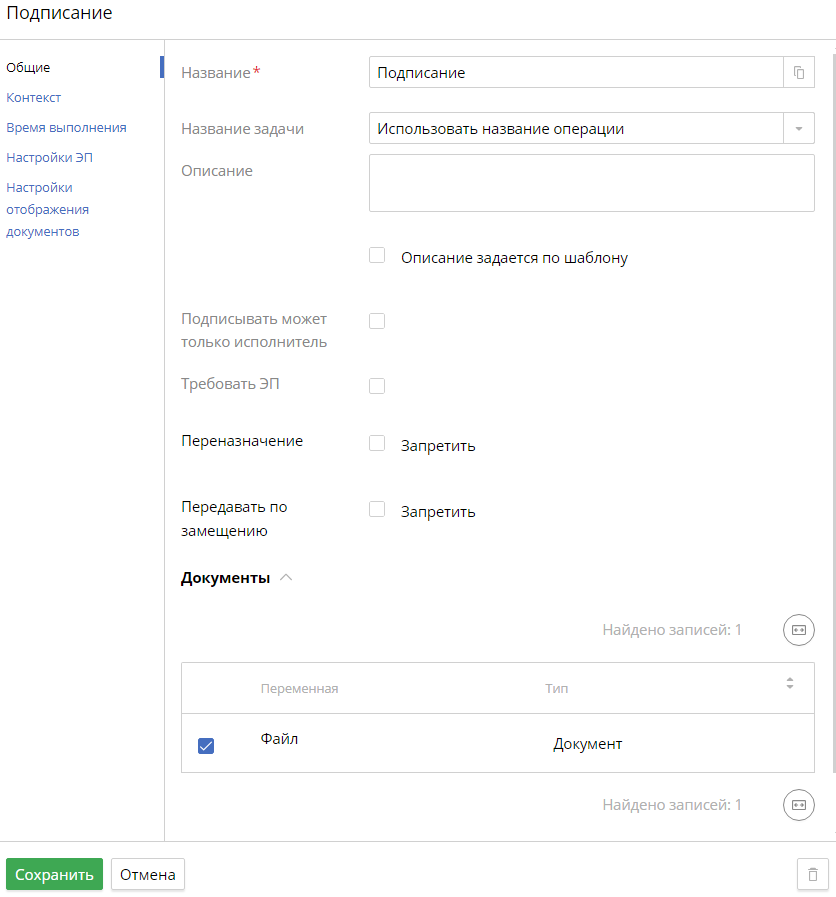Switch to the Контекст section
Image resolution: width=836 pixels, height=897 pixels.
tap(35, 97)
